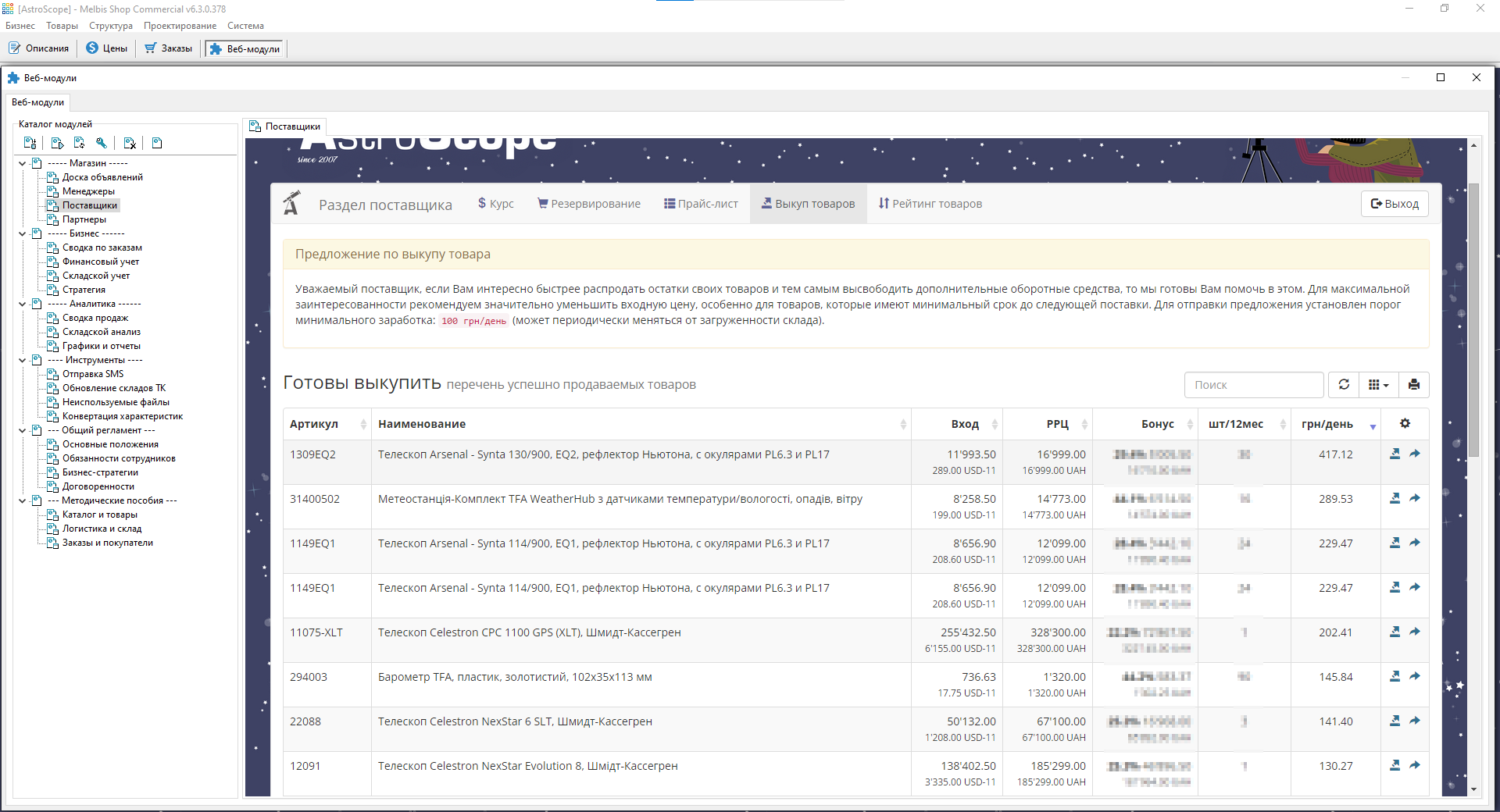Select Конвертация характеристик in module tree
Screen dimensions: 1500x812
tap(123, 416)
